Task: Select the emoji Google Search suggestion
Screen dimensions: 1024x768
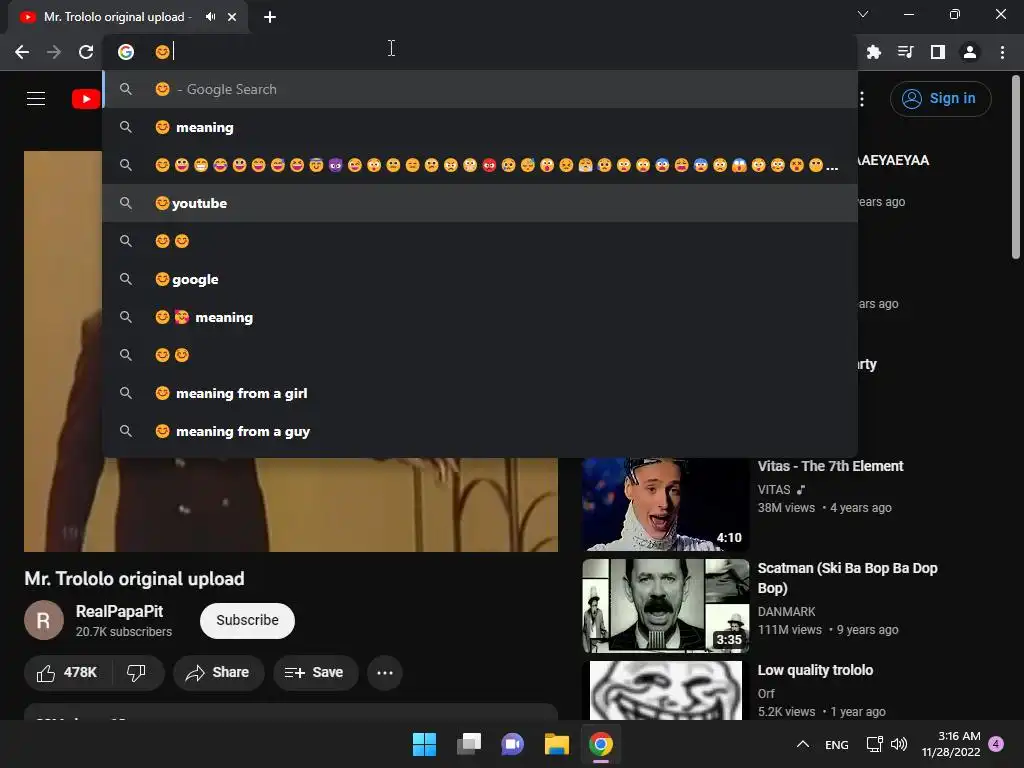Action: [x=479, y=89]
